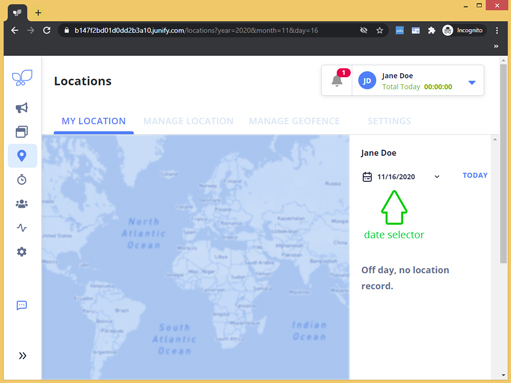
Task: Open the stacked windows sidebar icon
Action: [x=22, y=132]
